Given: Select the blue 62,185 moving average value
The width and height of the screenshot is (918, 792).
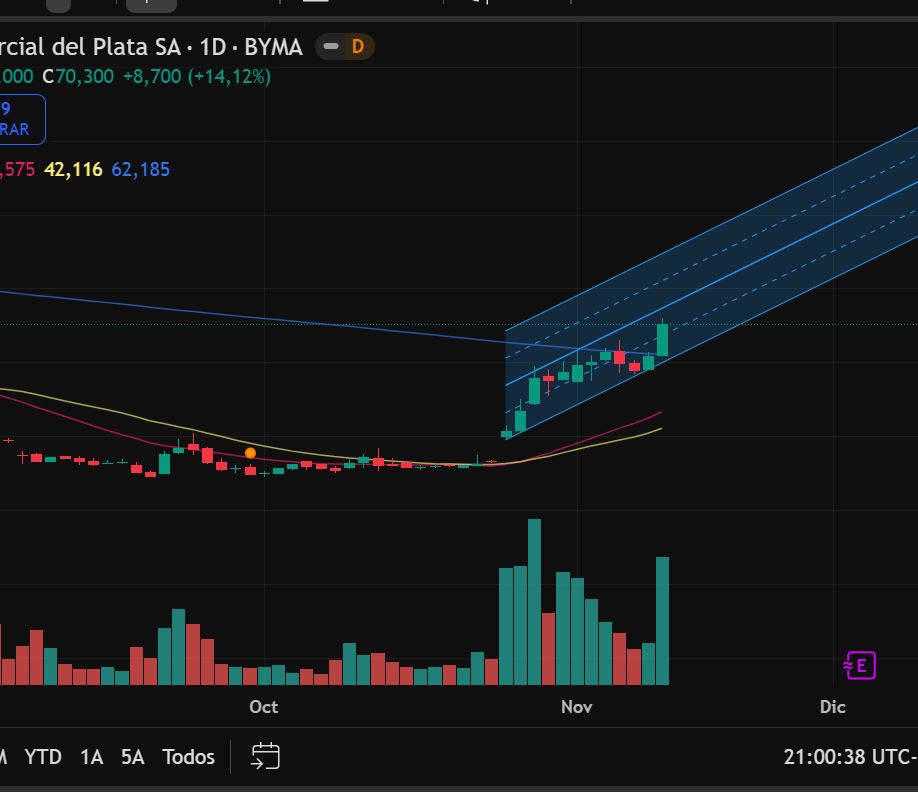Looking at the screenshot, I should 140,170.
